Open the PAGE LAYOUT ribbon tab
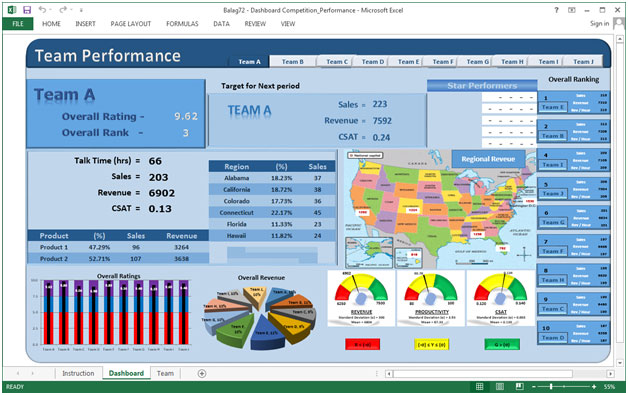628x395 pixels. (131, 24)
